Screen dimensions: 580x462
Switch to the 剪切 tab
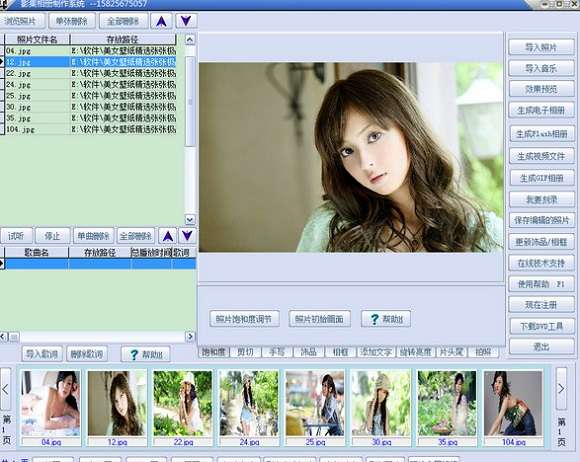pos(245,352)
